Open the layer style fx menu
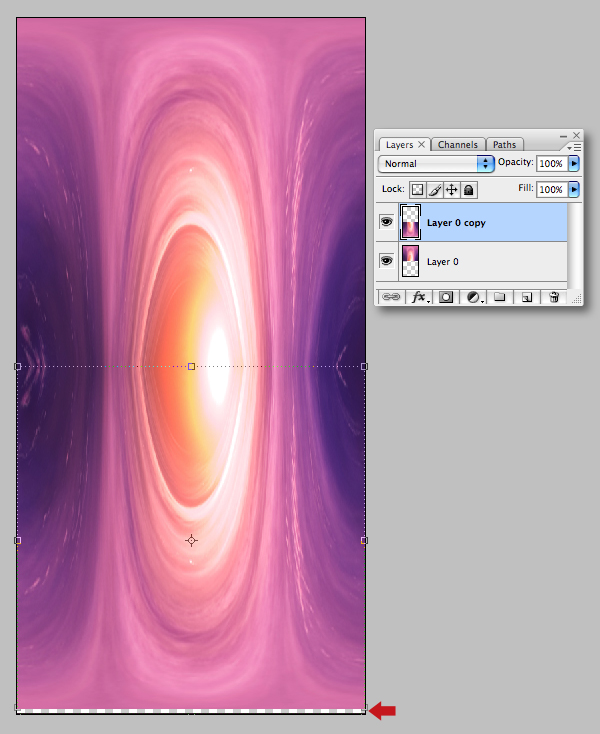The image size is (600, 734). pyautogui.click(x=418, y=297)
